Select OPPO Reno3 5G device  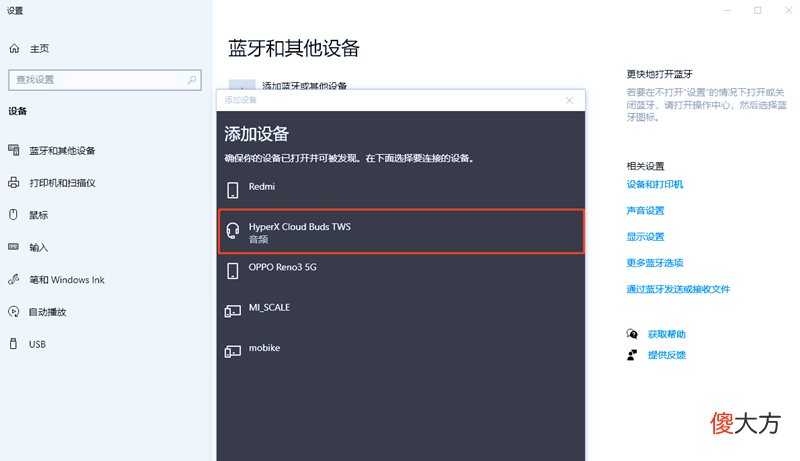[x=401, y=271]
